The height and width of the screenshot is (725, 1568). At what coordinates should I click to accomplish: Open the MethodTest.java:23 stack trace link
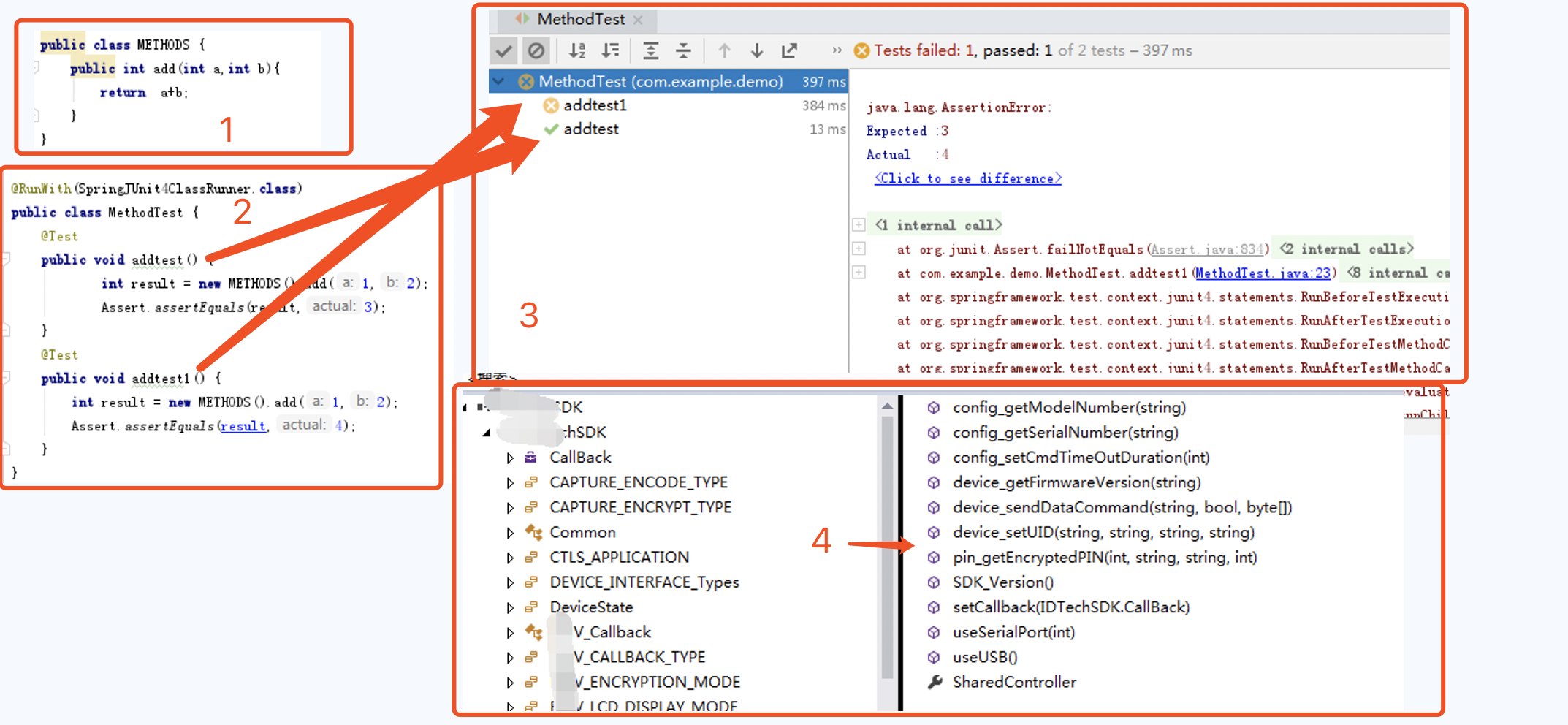(1262, 273)
